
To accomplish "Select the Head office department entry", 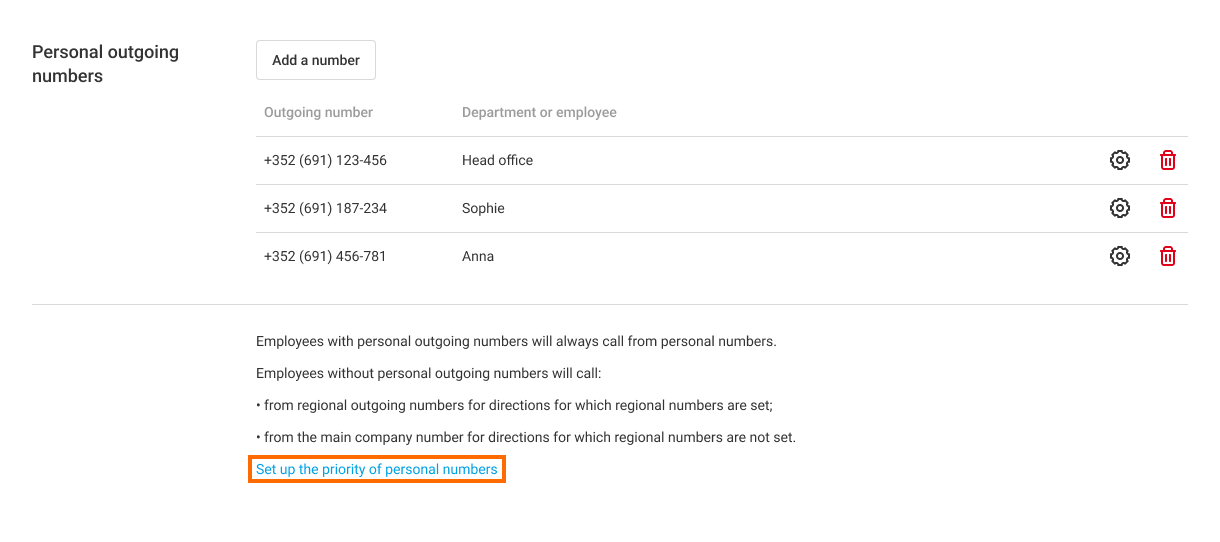I will coord(497,160).
